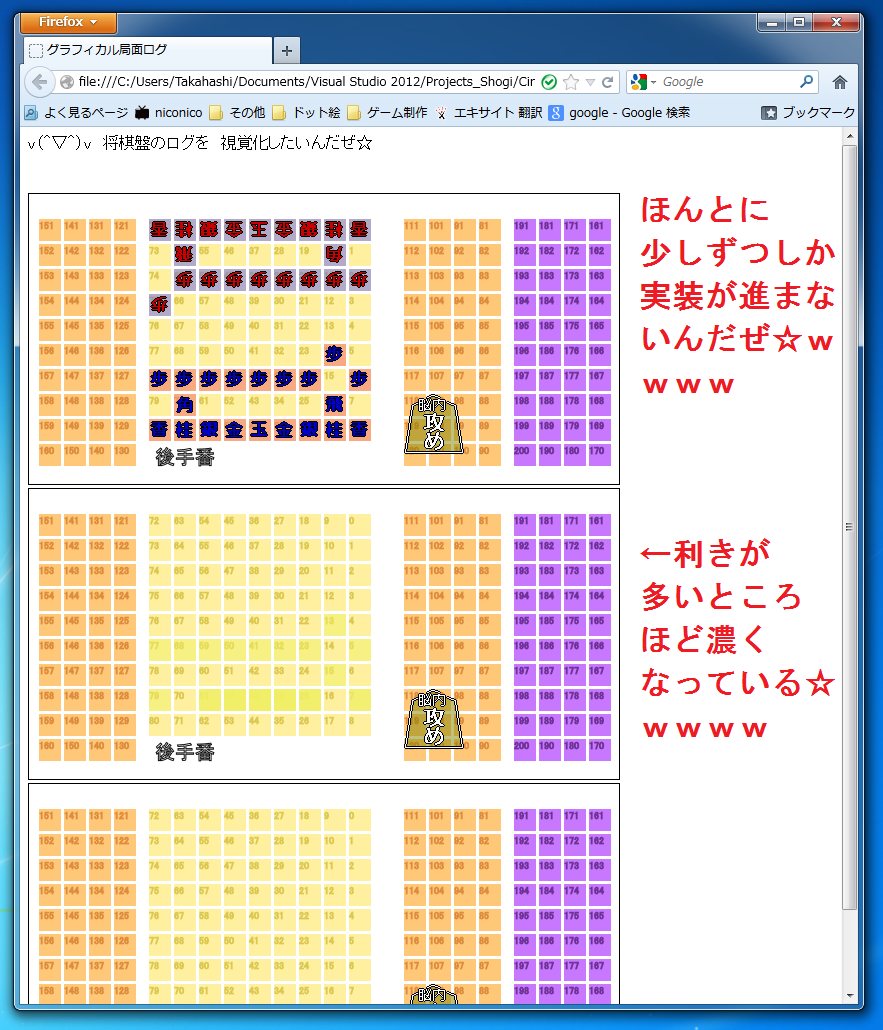Click purple cell 170 on the second board
883x1030 pixels.
(x=600, y=750)
